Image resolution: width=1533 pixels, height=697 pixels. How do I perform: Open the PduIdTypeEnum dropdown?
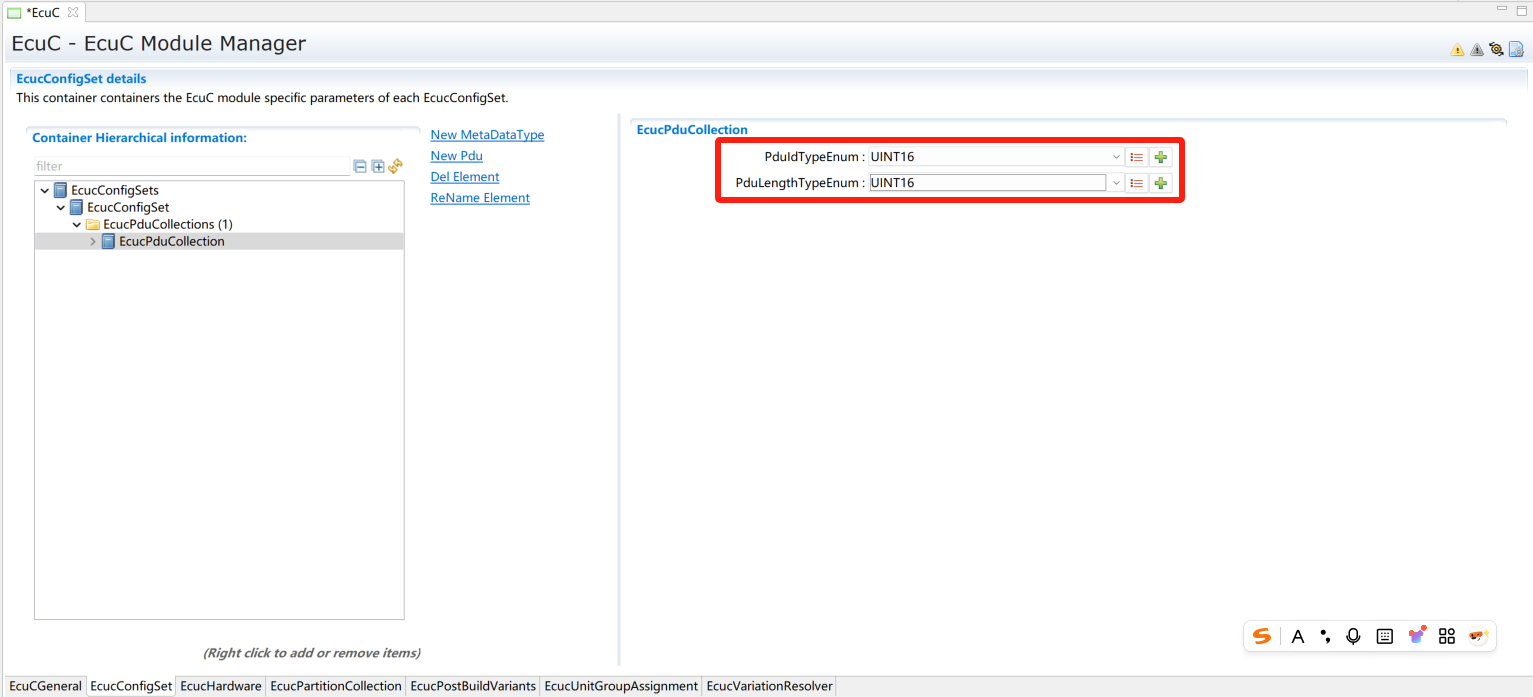coord(1116,157)
